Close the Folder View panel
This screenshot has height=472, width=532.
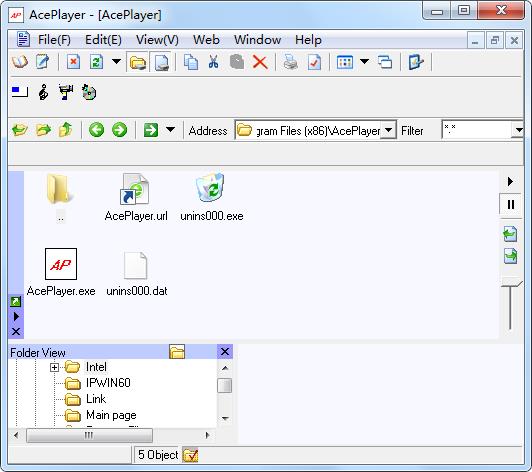[x=225, y=352]
